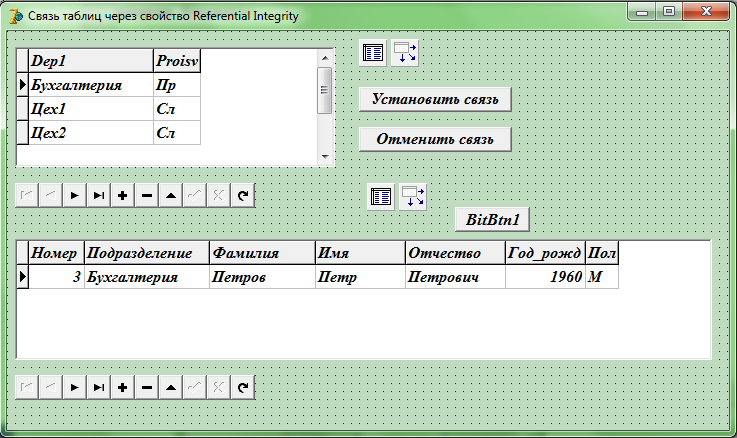This screenshot has height=438, width=737.
Task: Click the upper grid scrollbar down arrow
Action: [325, 157]
